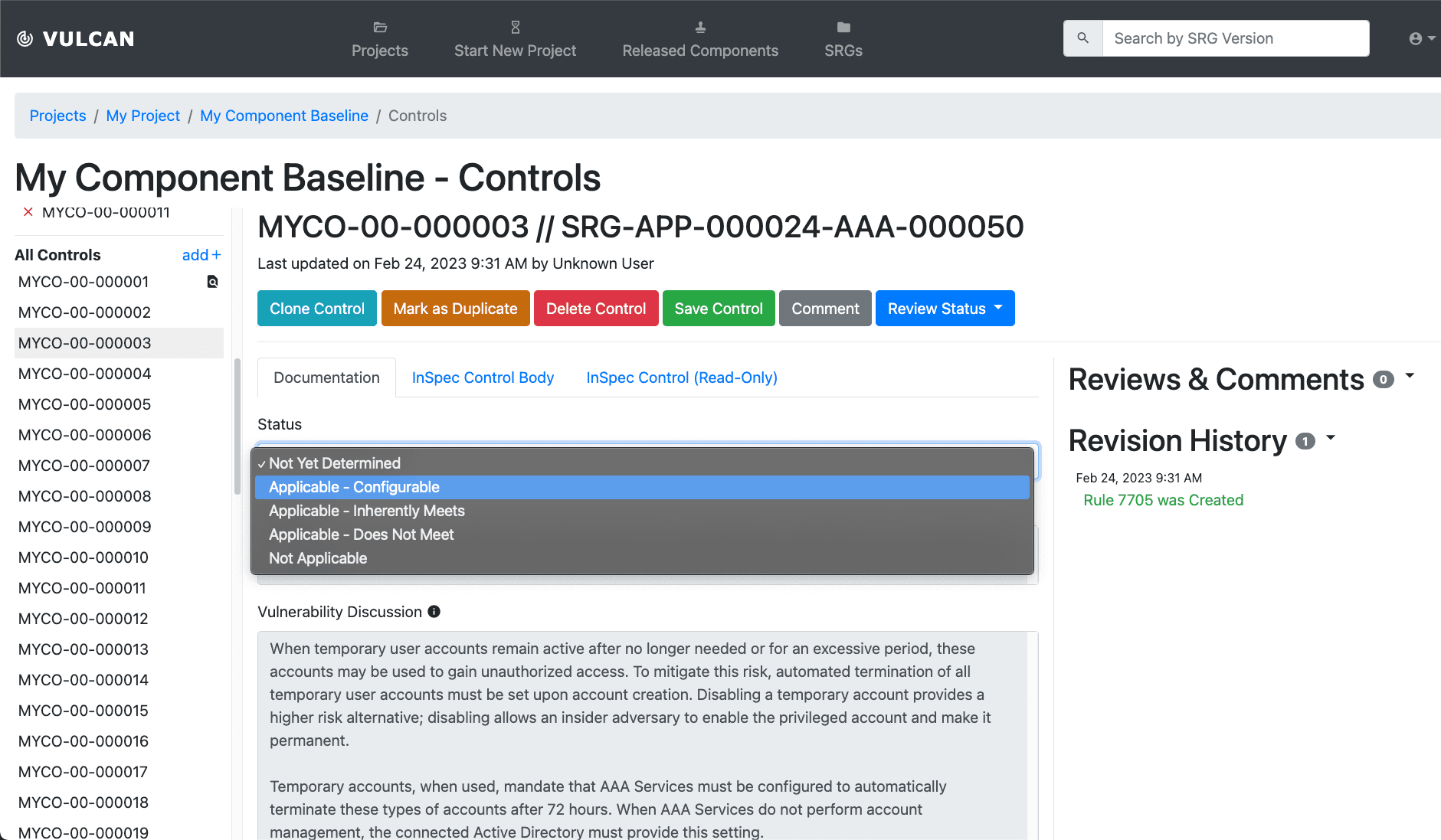1441x840 pixels.
Task: Click the add+ link above the controls list
Action: point(201,254)
